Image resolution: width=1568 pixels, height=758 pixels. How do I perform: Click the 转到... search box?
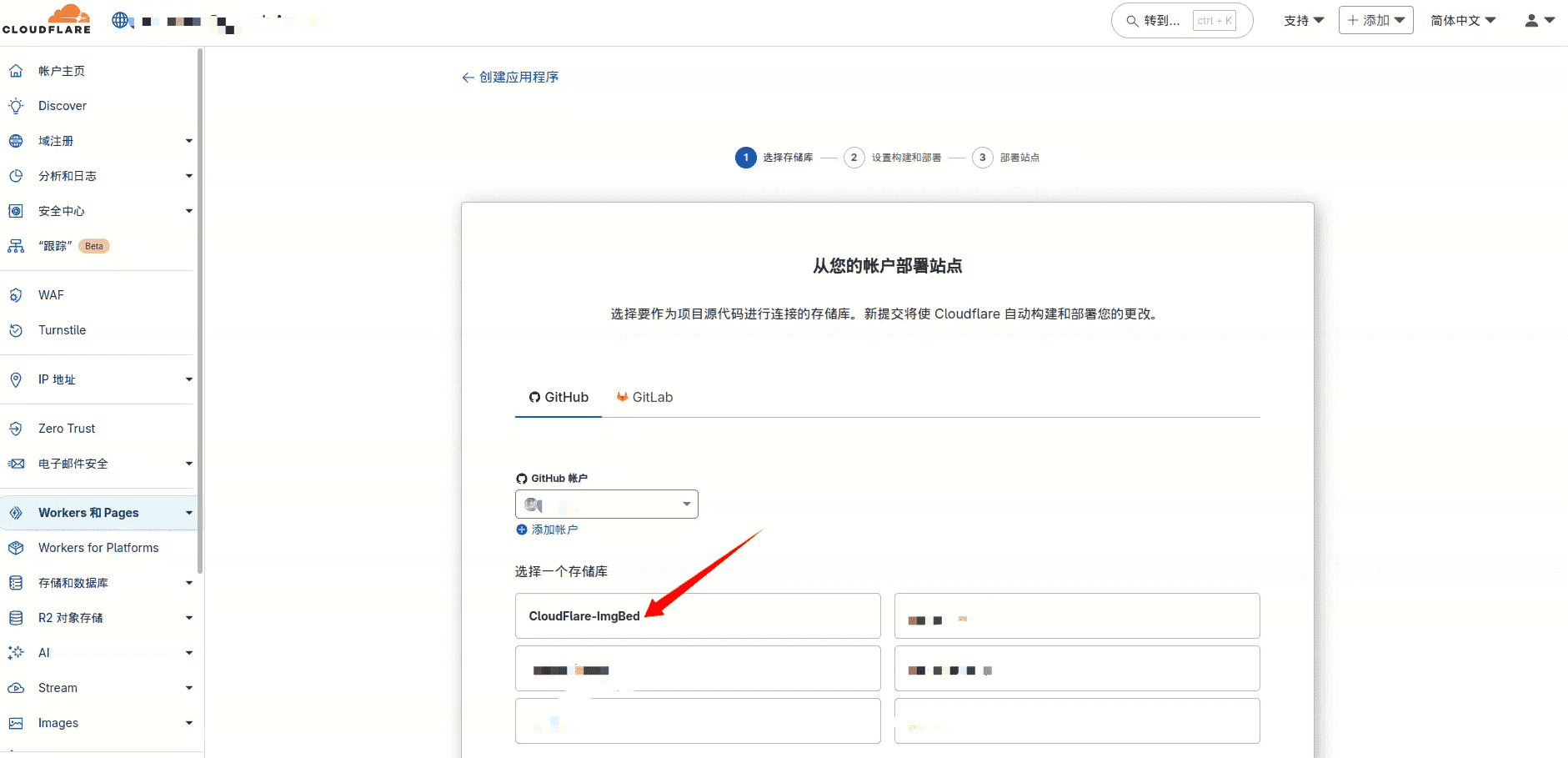click(1182, 21)
